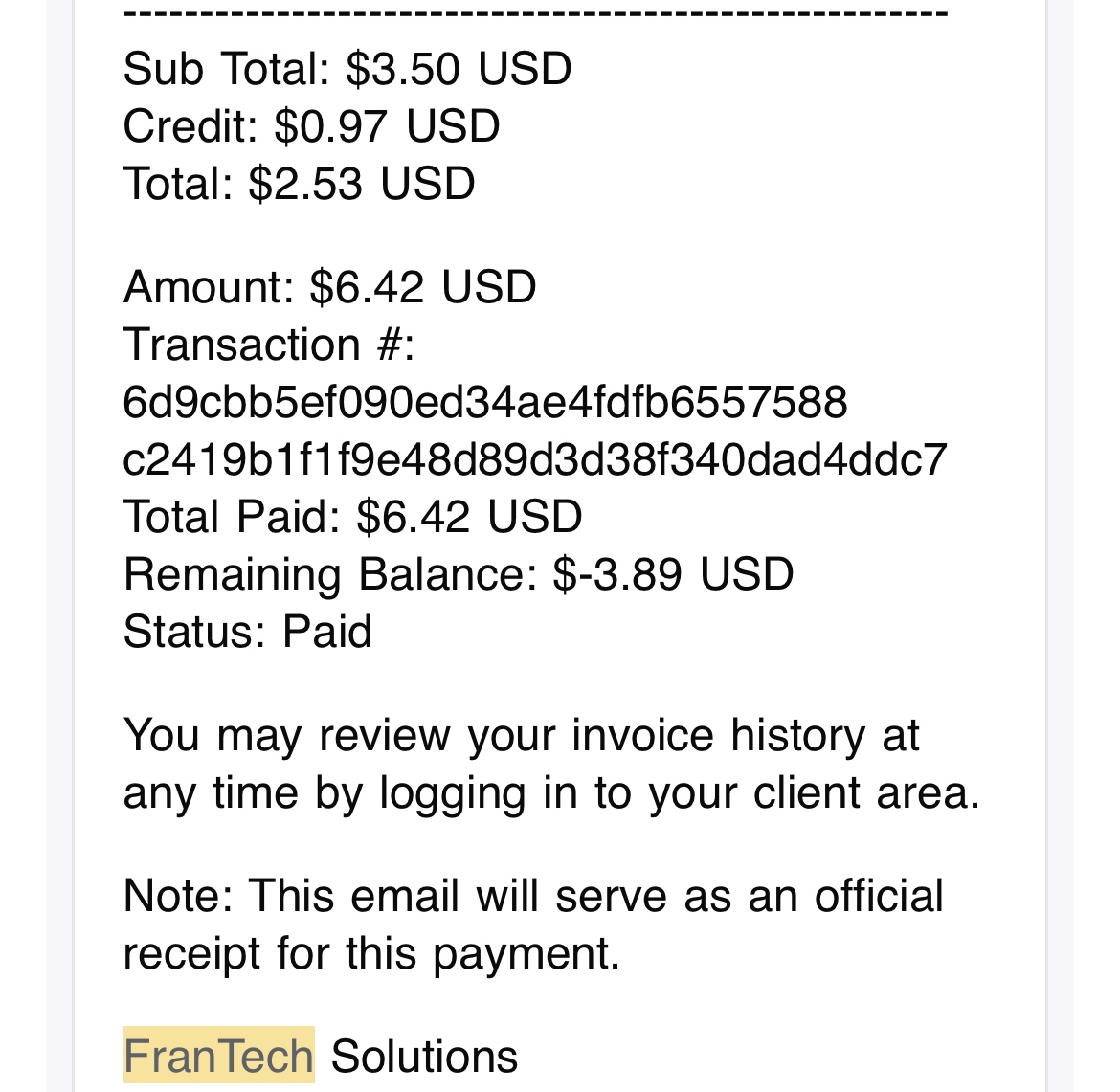Click the Remaining Balance $-3.89 USD line
Viewport: 1120px width, 1092px height.
[x=459, y=574]
